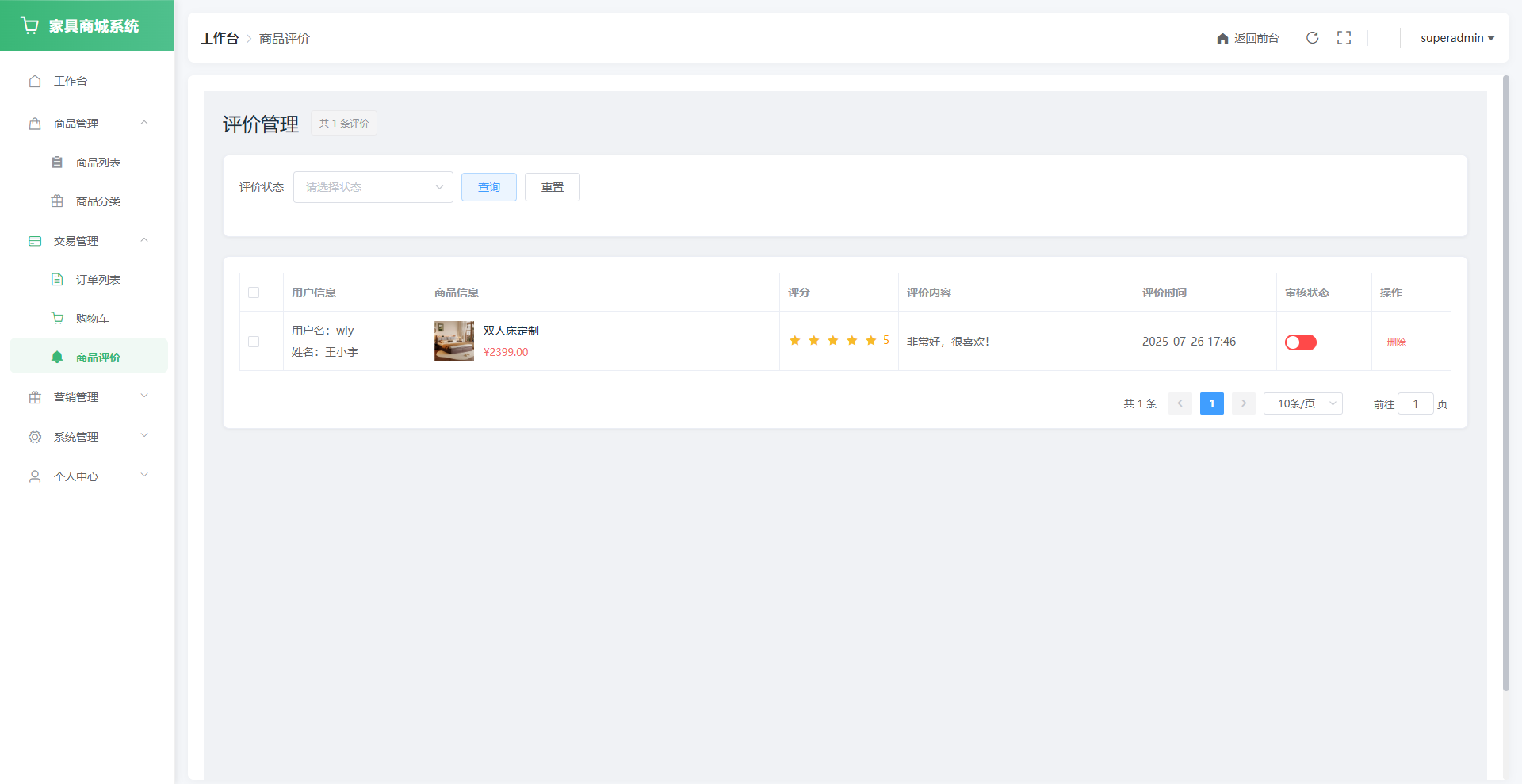The image size is (1522, 784).
Task: Click the 购物车 cart icon in the sidebar
Action: pos(57,319)
